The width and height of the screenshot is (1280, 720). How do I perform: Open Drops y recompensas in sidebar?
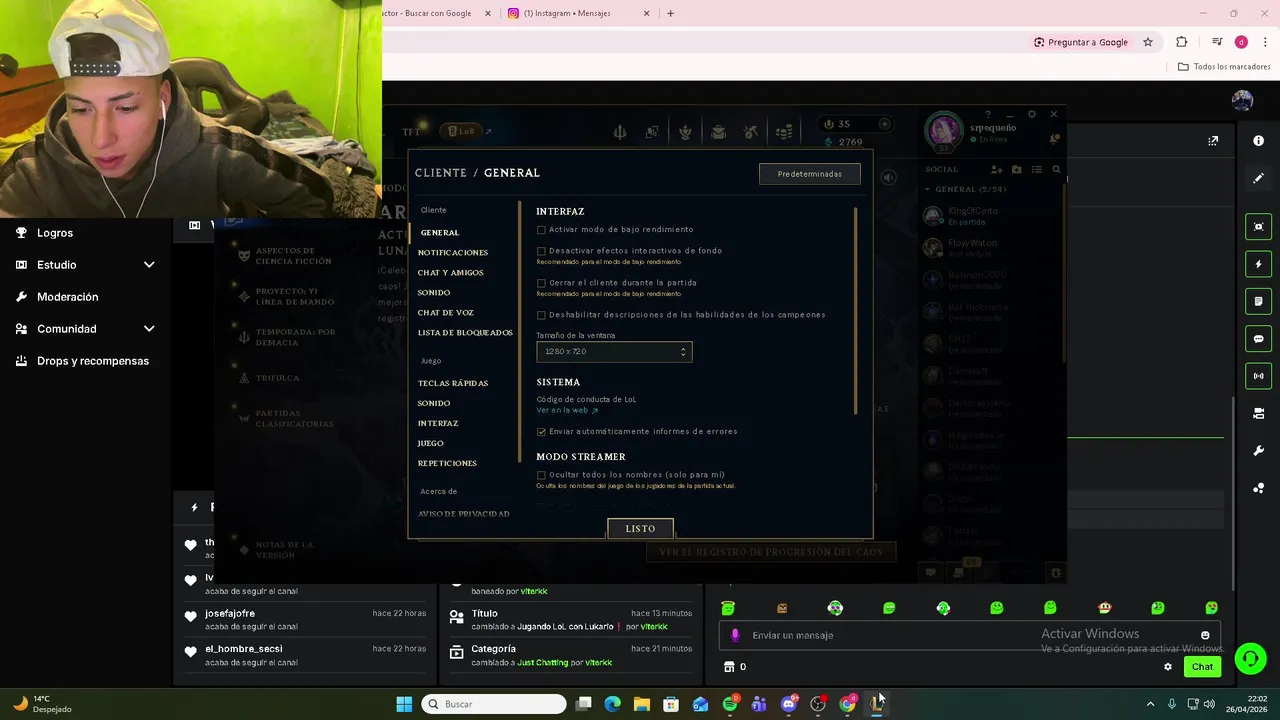92,361
